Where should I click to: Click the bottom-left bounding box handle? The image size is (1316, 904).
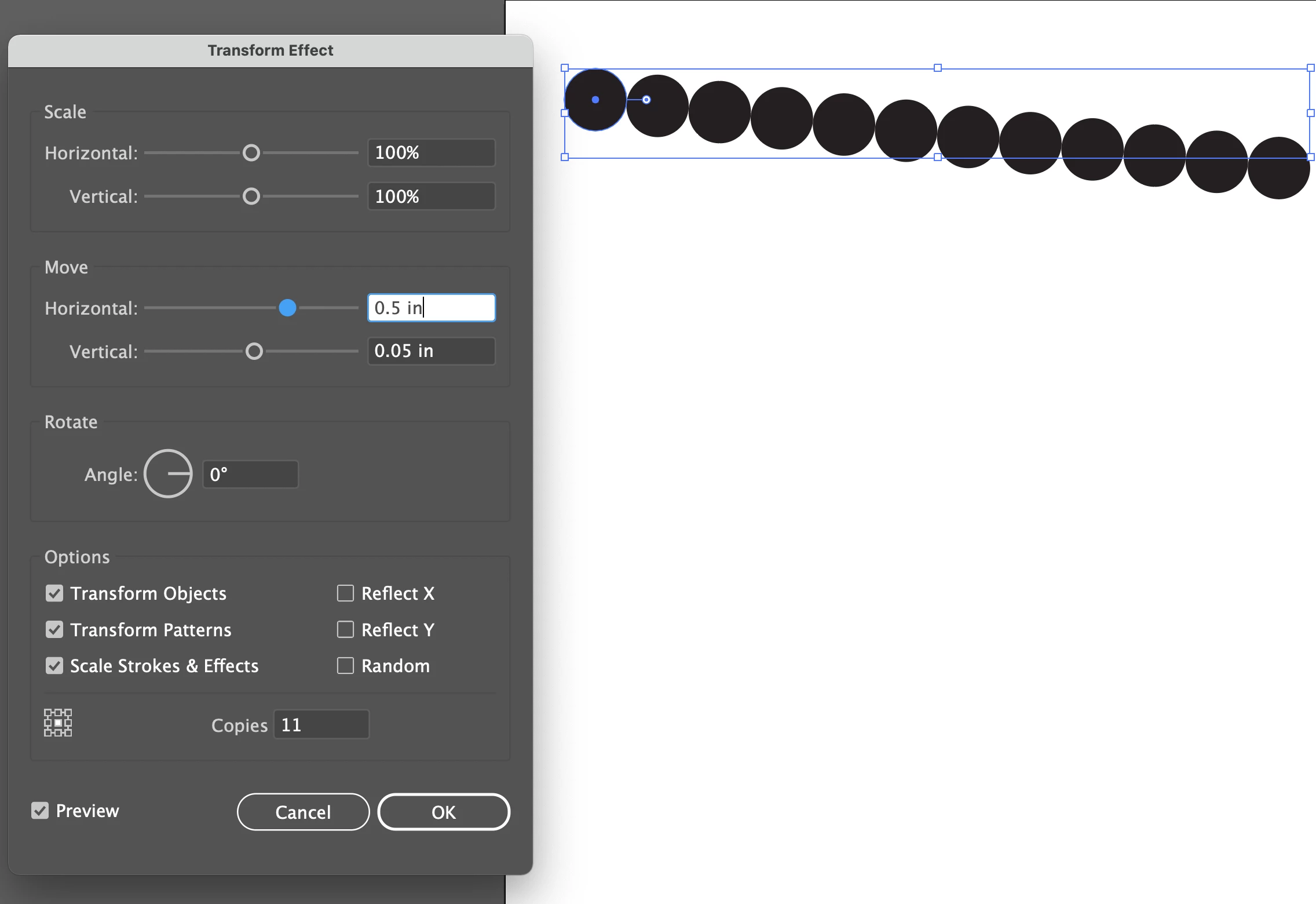[565, 157]
